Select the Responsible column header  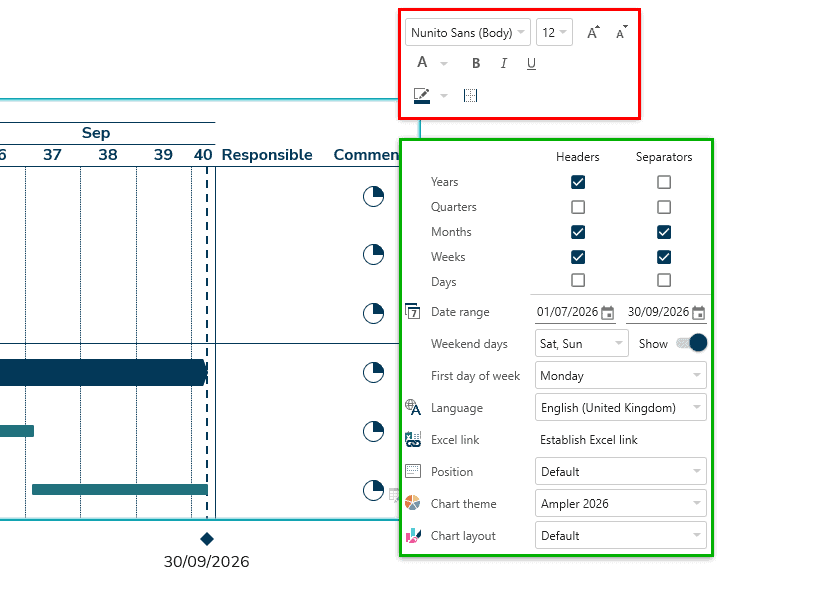267,155
